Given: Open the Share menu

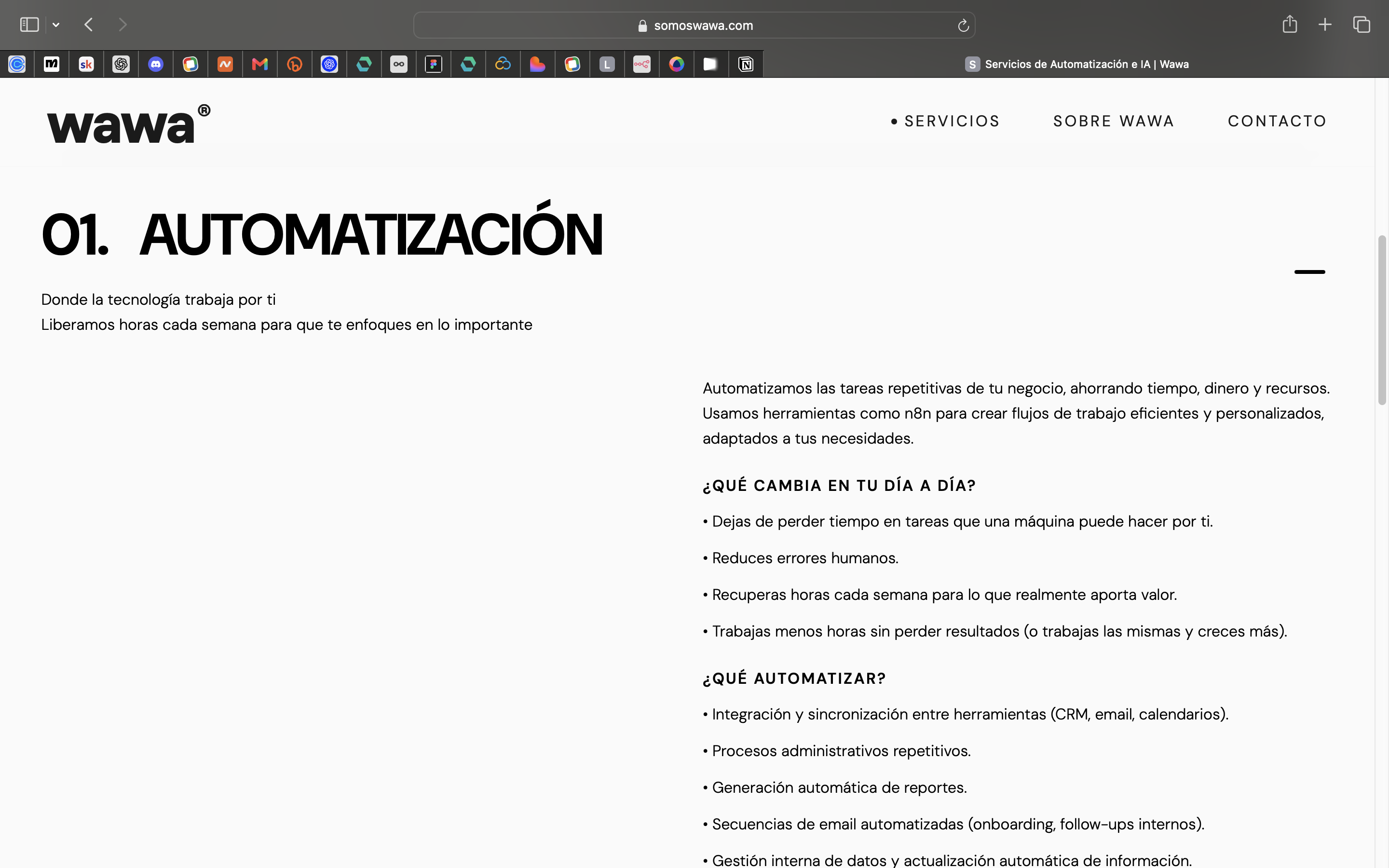Looking at the screenshot, I should pyautogui.click(x=1290, y=24).
